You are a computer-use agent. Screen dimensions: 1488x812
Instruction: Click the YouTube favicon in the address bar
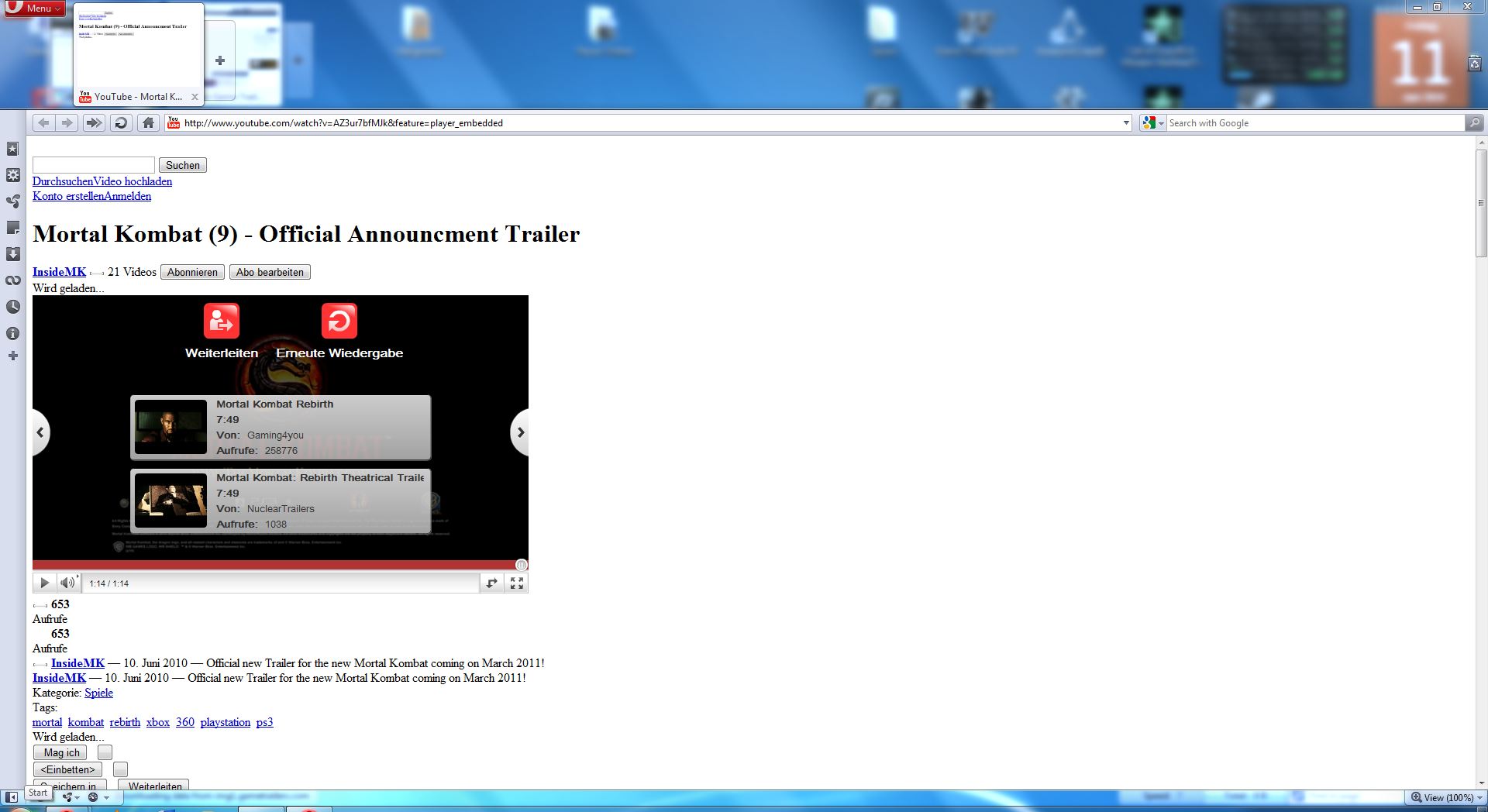[x=174, y=122]
